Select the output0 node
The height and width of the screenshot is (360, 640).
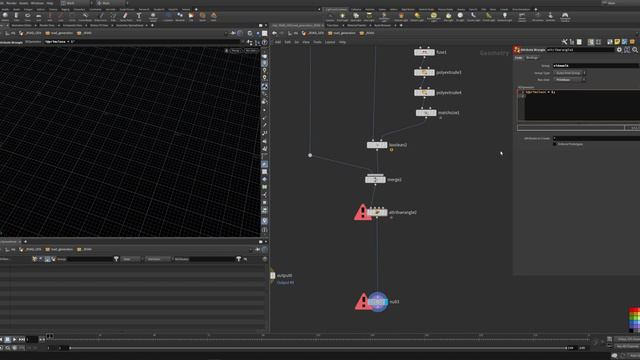click(273, 276)
